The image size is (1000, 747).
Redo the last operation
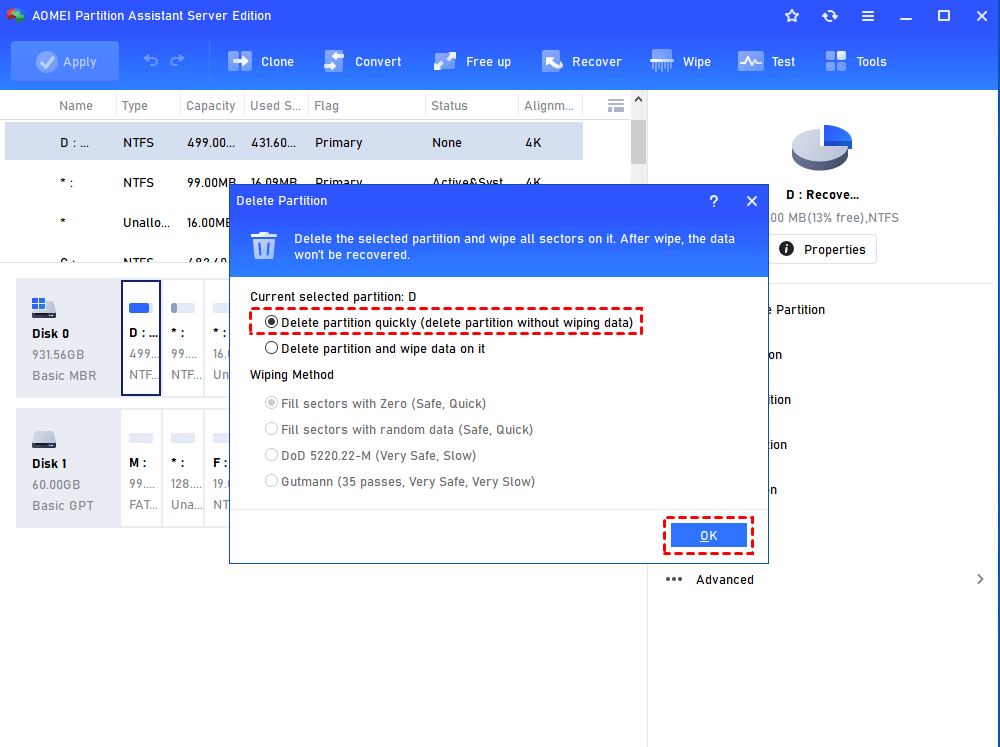click(x=177, y=61)
